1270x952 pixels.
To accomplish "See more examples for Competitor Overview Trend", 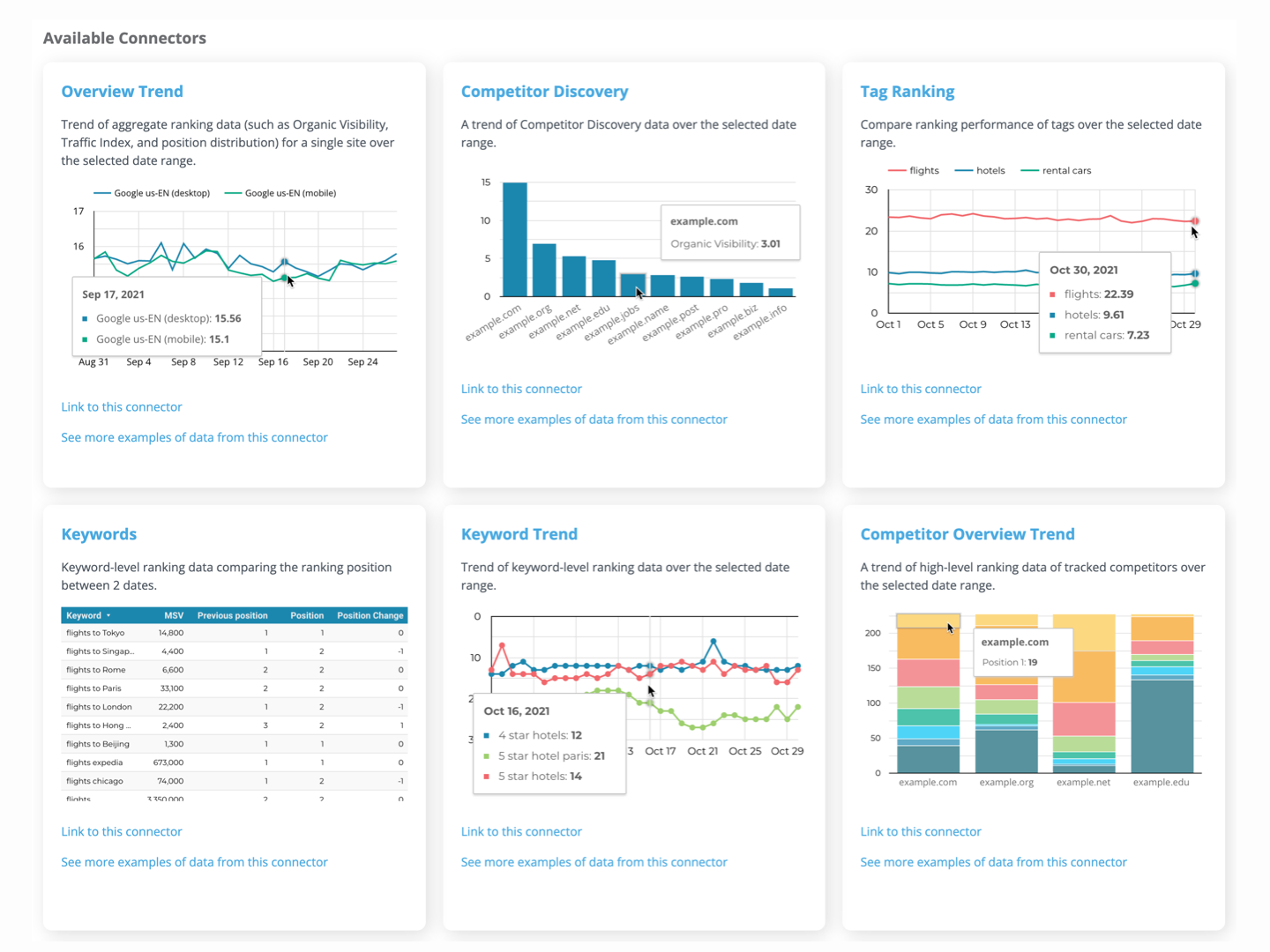I will coord(993,862).
